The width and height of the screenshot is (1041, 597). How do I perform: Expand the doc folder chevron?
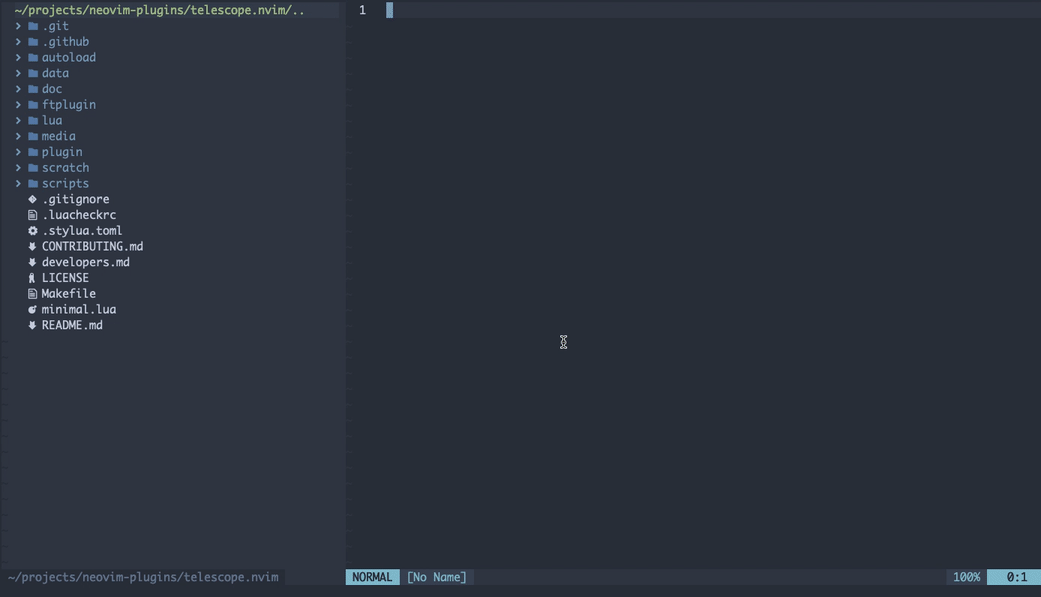18,89
